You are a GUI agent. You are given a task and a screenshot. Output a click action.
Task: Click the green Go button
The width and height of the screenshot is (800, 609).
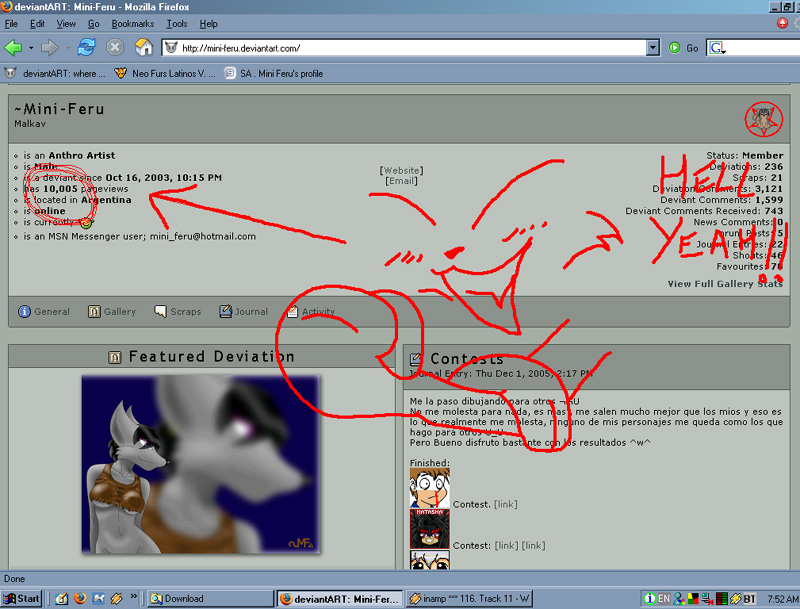(x=683, y=48)
